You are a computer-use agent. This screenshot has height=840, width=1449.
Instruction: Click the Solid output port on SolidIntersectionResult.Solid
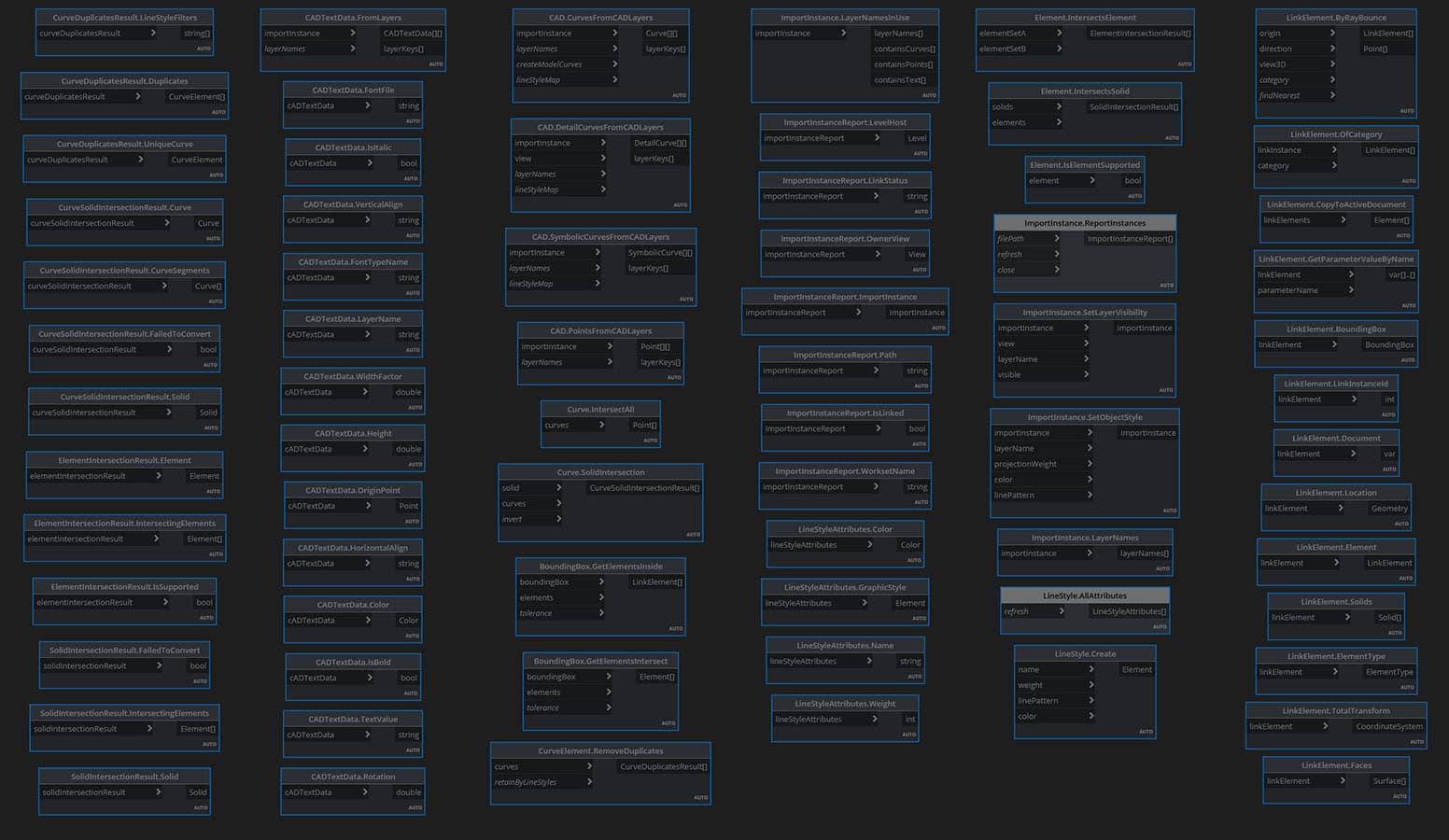pos(197,791)
